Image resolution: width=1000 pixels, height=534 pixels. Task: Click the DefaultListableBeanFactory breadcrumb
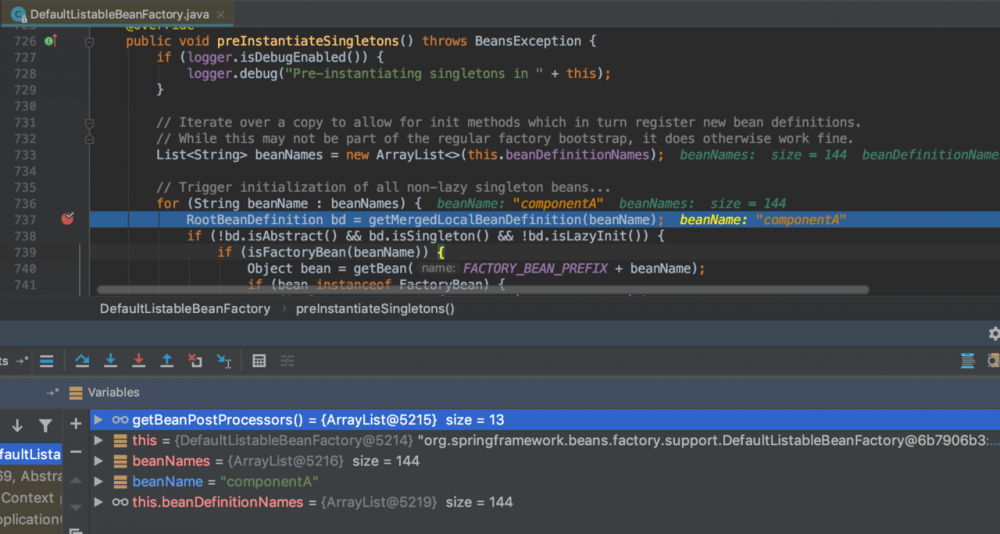[x=185, y=308]
